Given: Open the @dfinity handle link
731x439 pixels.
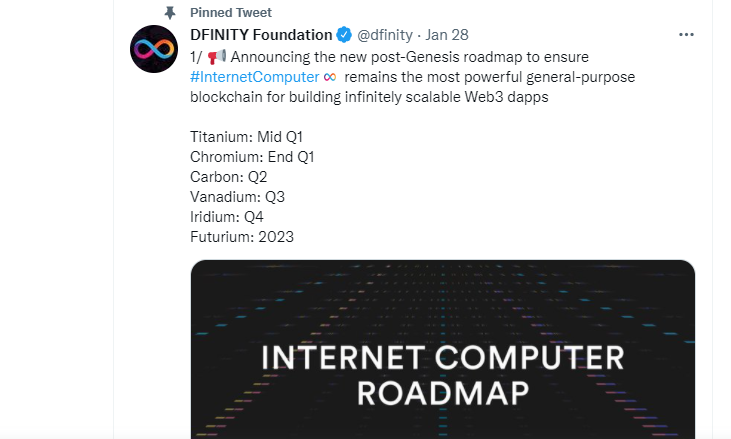Looking at the screenshot, I should click(x=385, y=35).
